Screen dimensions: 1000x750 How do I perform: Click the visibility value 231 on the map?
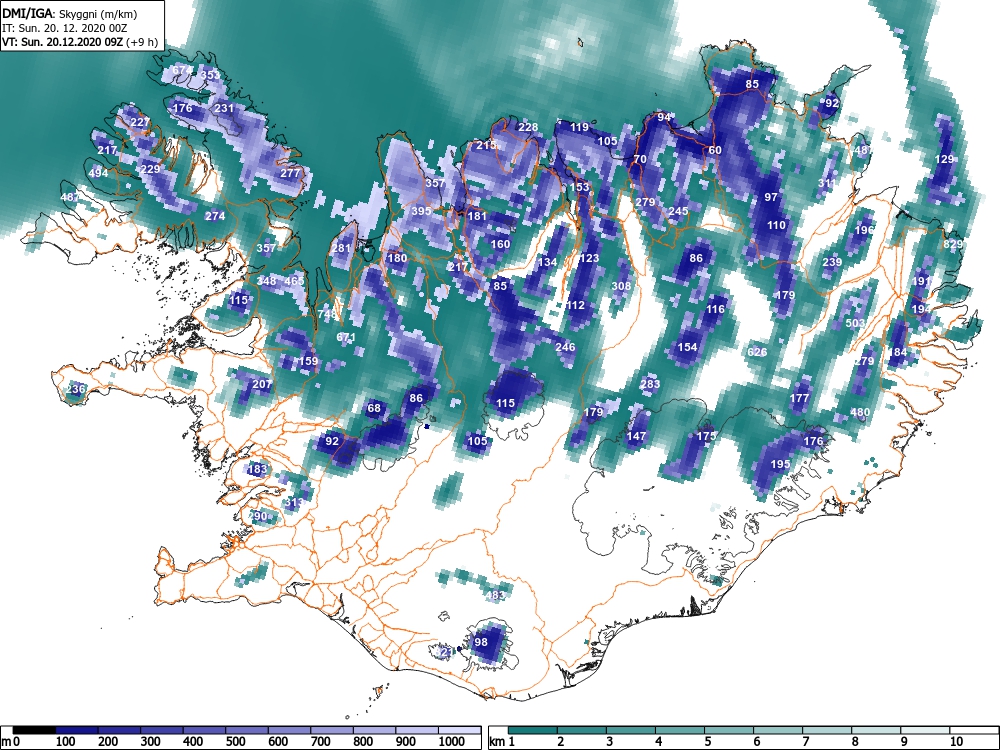point(224,108)
